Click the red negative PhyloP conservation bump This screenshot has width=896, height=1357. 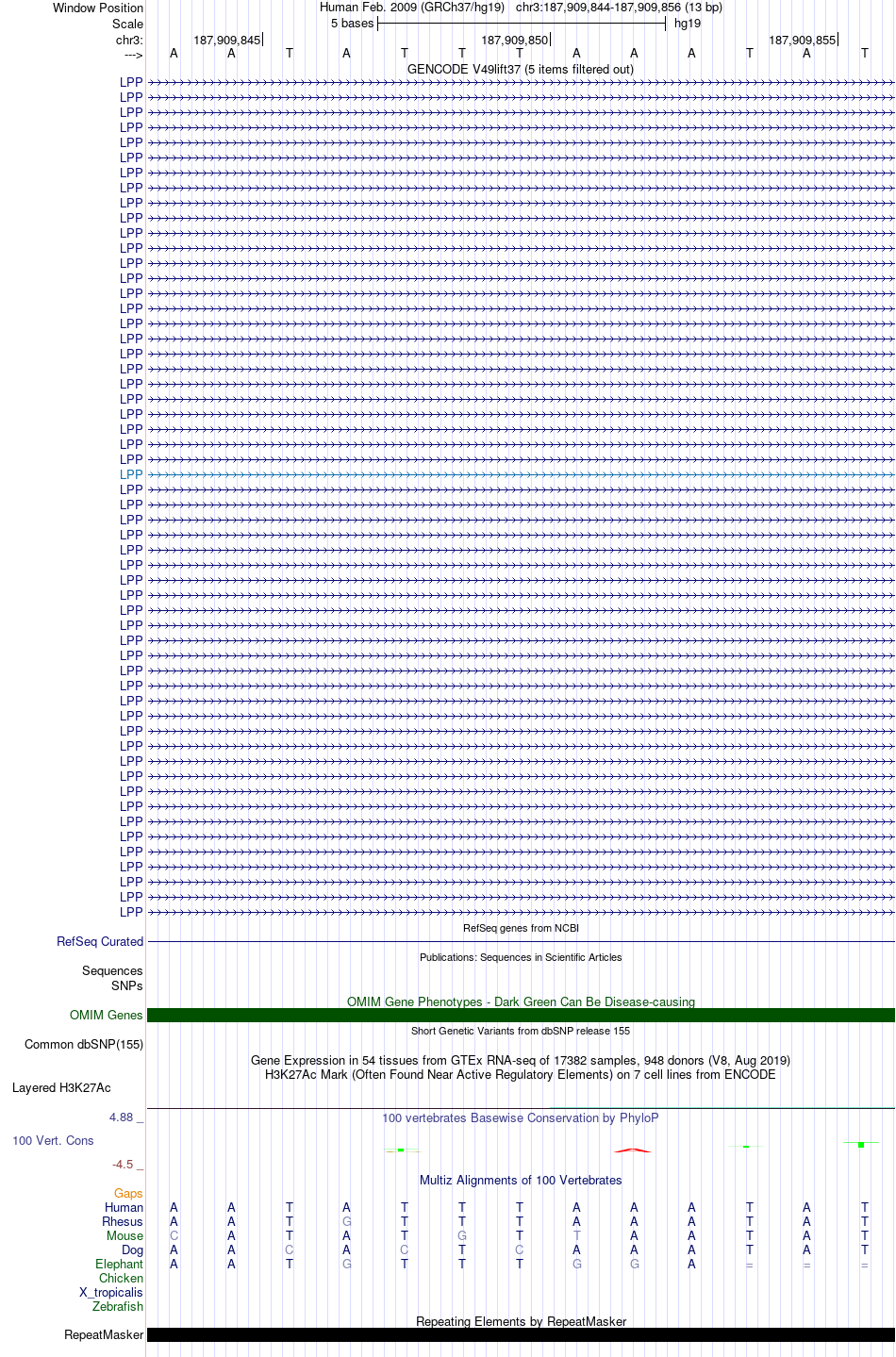click(633, 1150)
